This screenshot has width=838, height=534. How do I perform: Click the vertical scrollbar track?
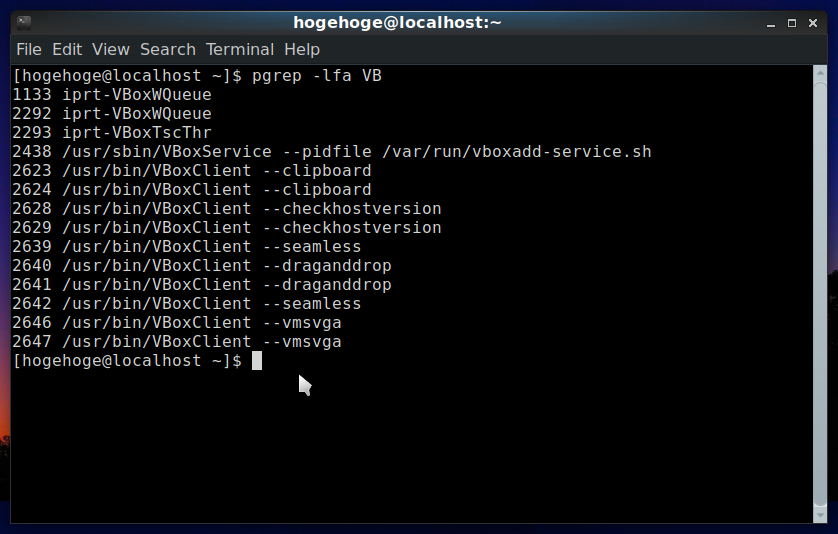(820, 294)
